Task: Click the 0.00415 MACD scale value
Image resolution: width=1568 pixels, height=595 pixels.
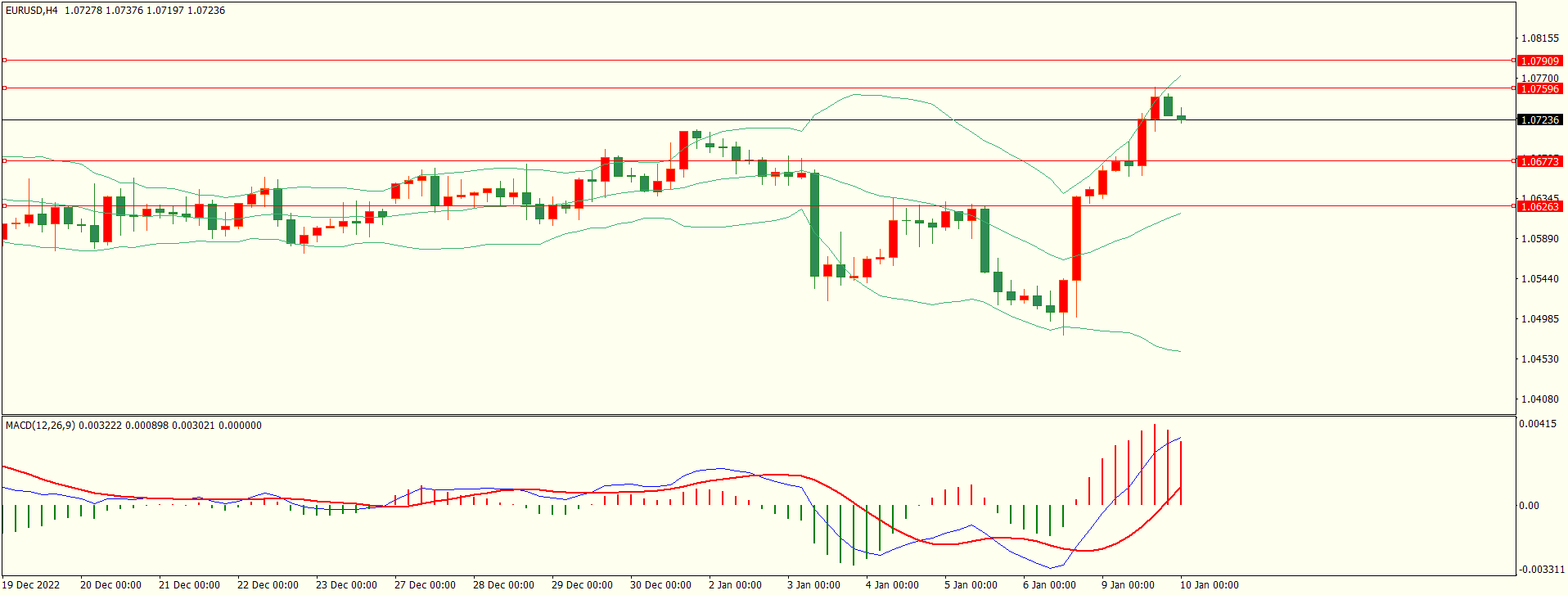Action: point(1540,424)
